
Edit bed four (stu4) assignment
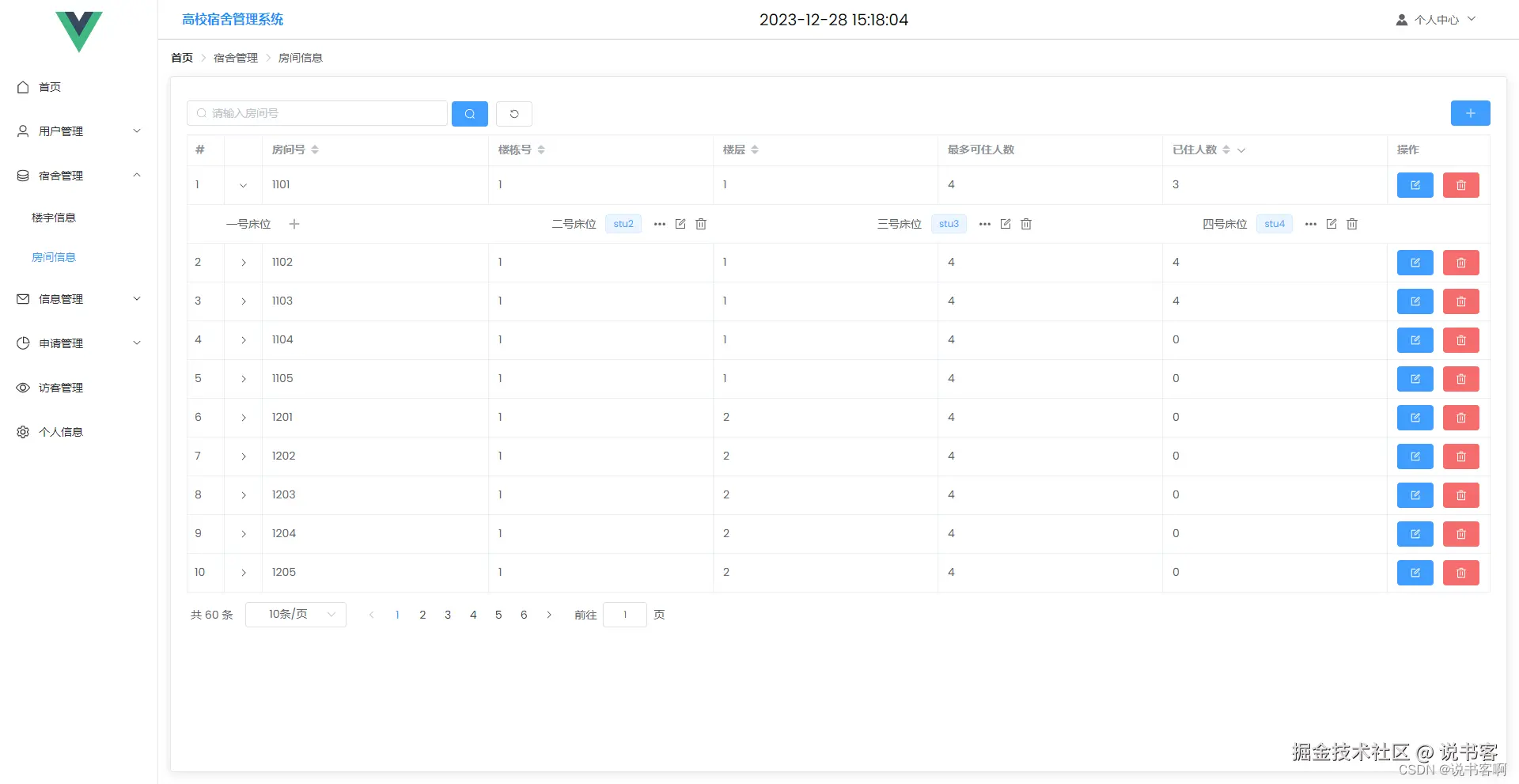tap(1331, 224)
